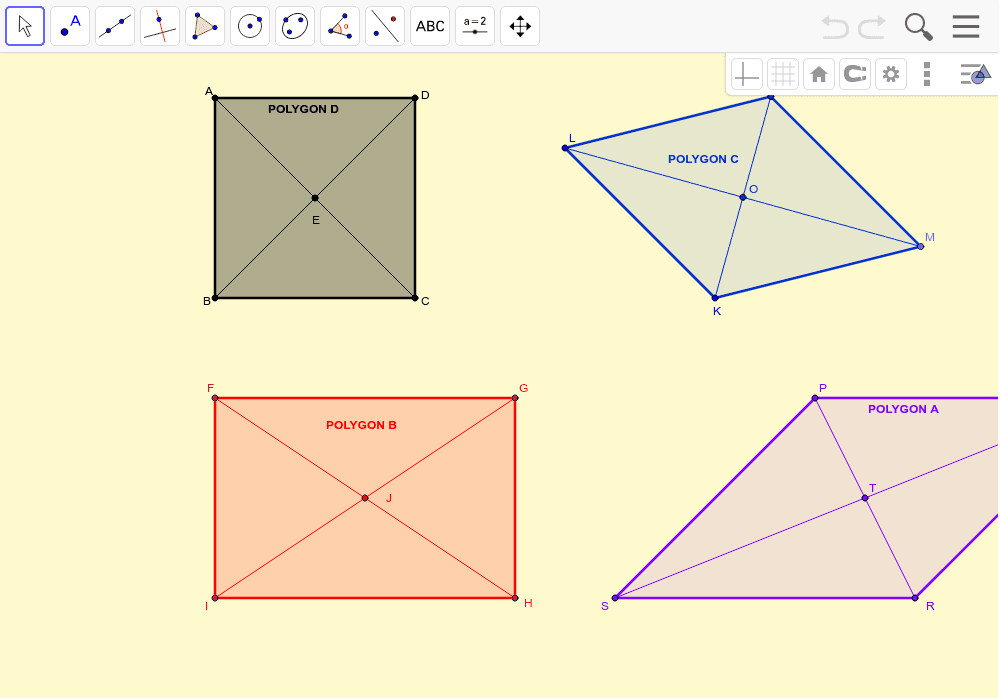The width and height of the screenshot is (1000, 700).
Task: Open graphics view settings gear
Action: [891, 75]
